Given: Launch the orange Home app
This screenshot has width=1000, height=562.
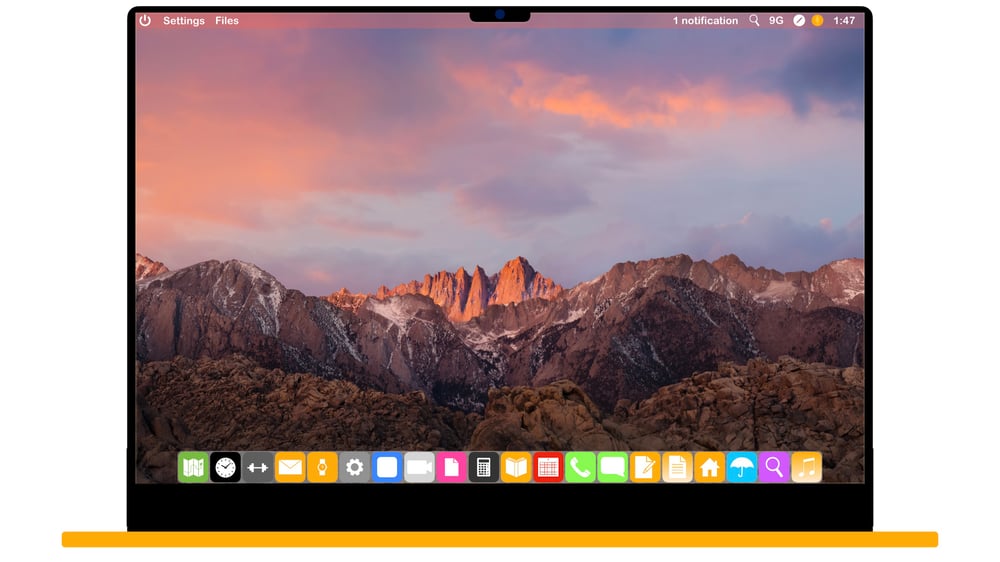Looking at the screenshot, I should pos(710,468).
